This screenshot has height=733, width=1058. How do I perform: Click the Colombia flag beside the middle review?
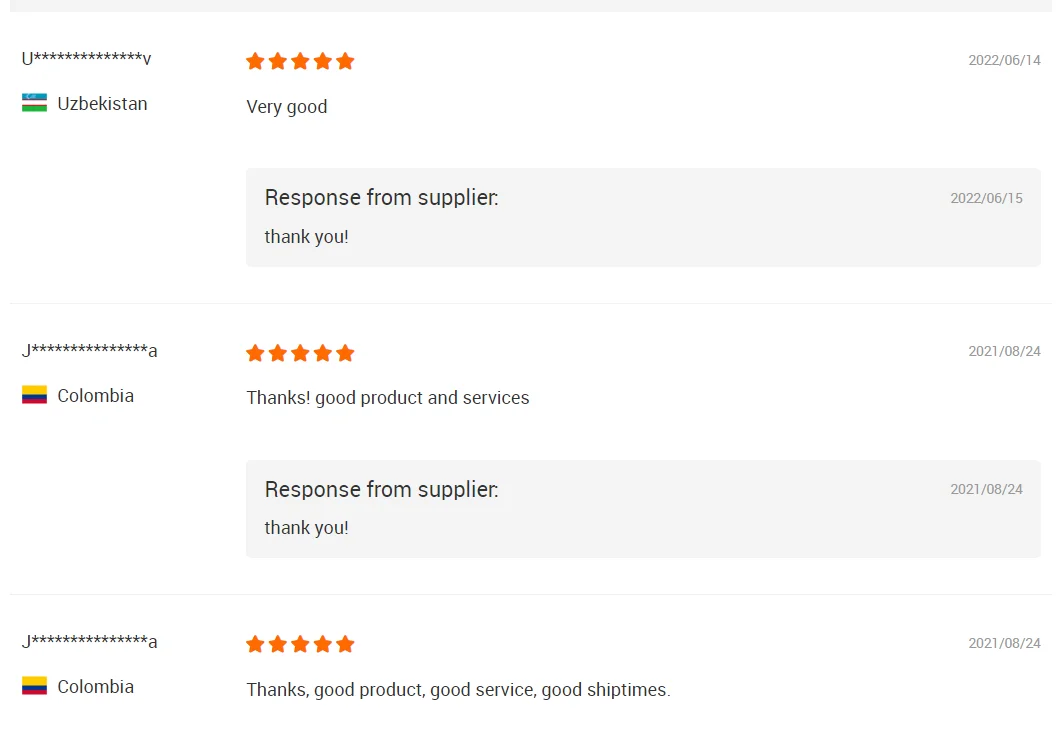pos(34,395)
